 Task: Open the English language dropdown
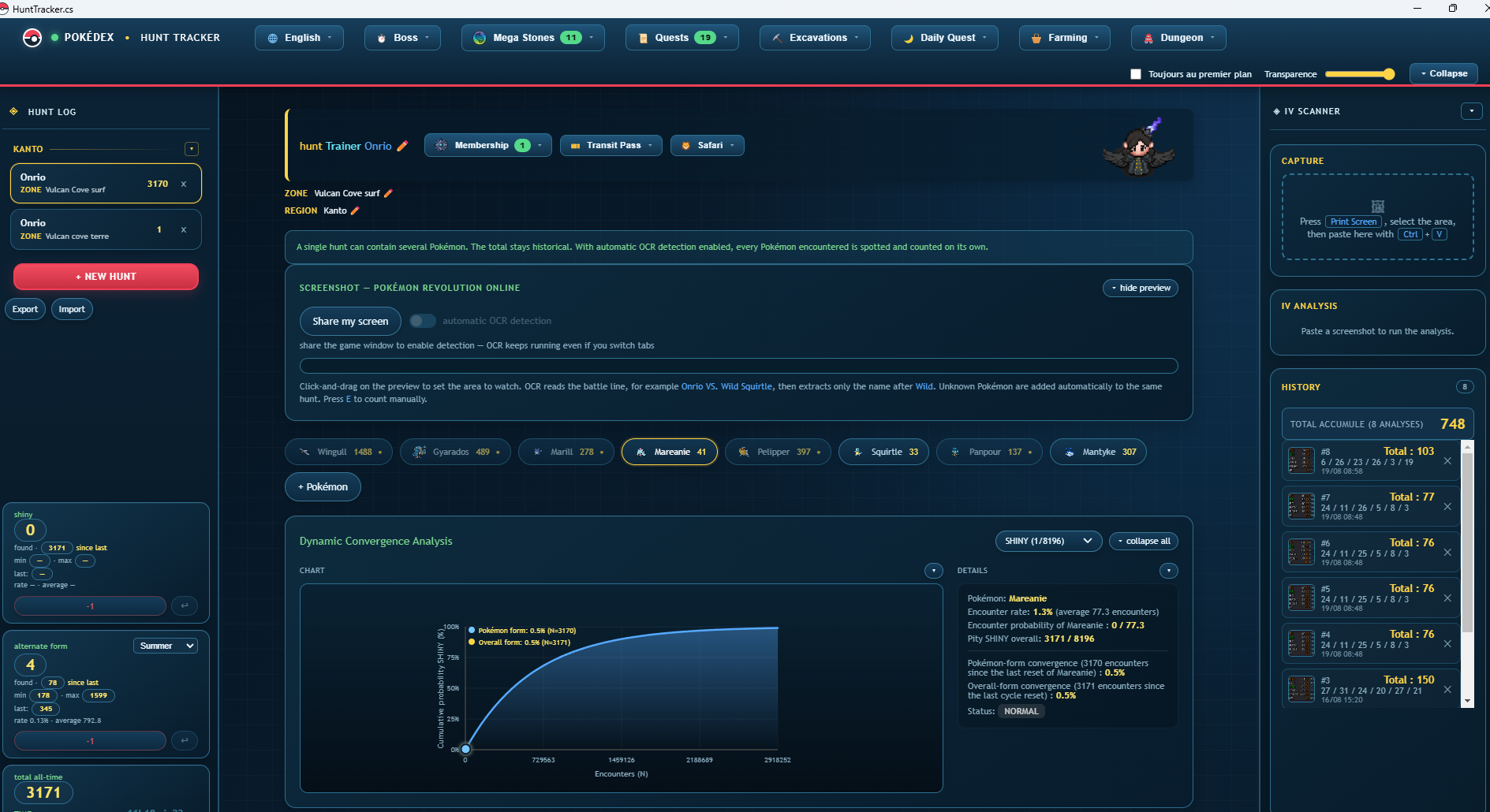[x=299, y=38]
